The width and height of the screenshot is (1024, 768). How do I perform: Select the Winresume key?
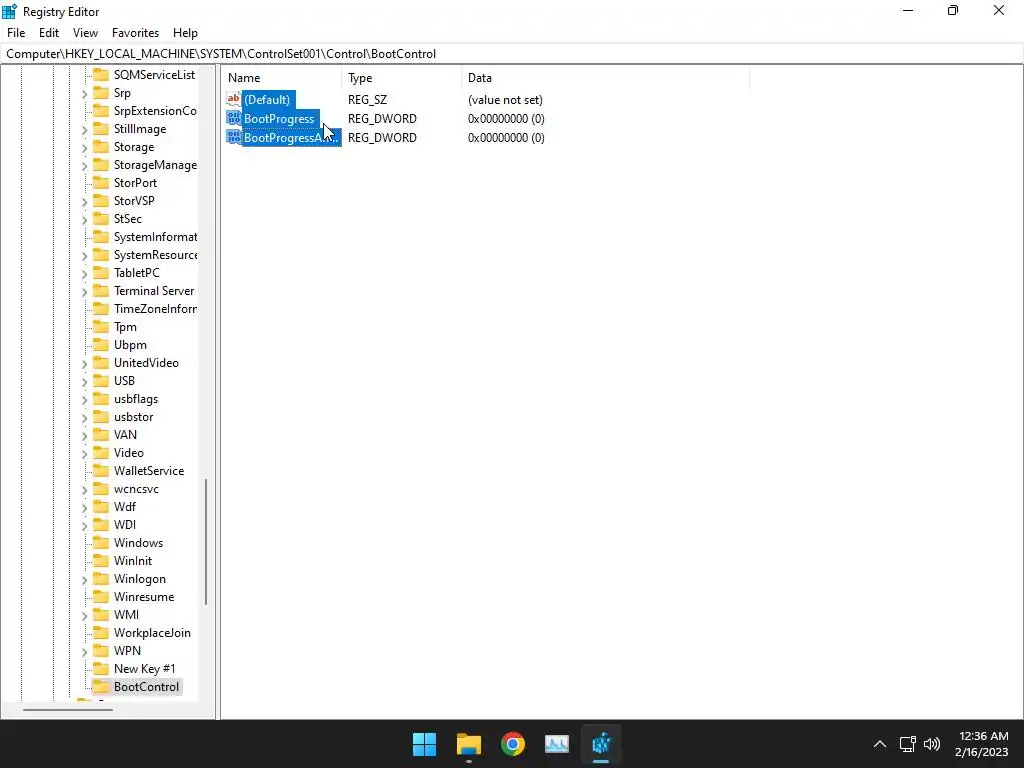click(x=144, y=596)
